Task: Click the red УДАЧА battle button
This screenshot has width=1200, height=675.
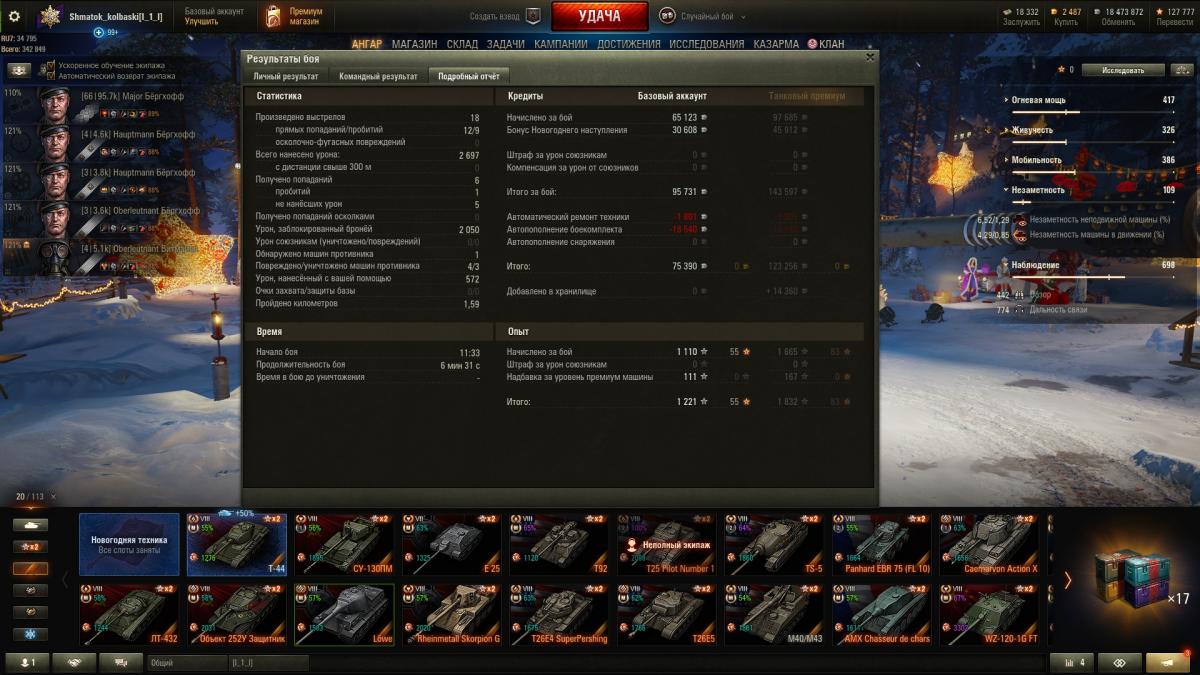Action: (599, 16)
